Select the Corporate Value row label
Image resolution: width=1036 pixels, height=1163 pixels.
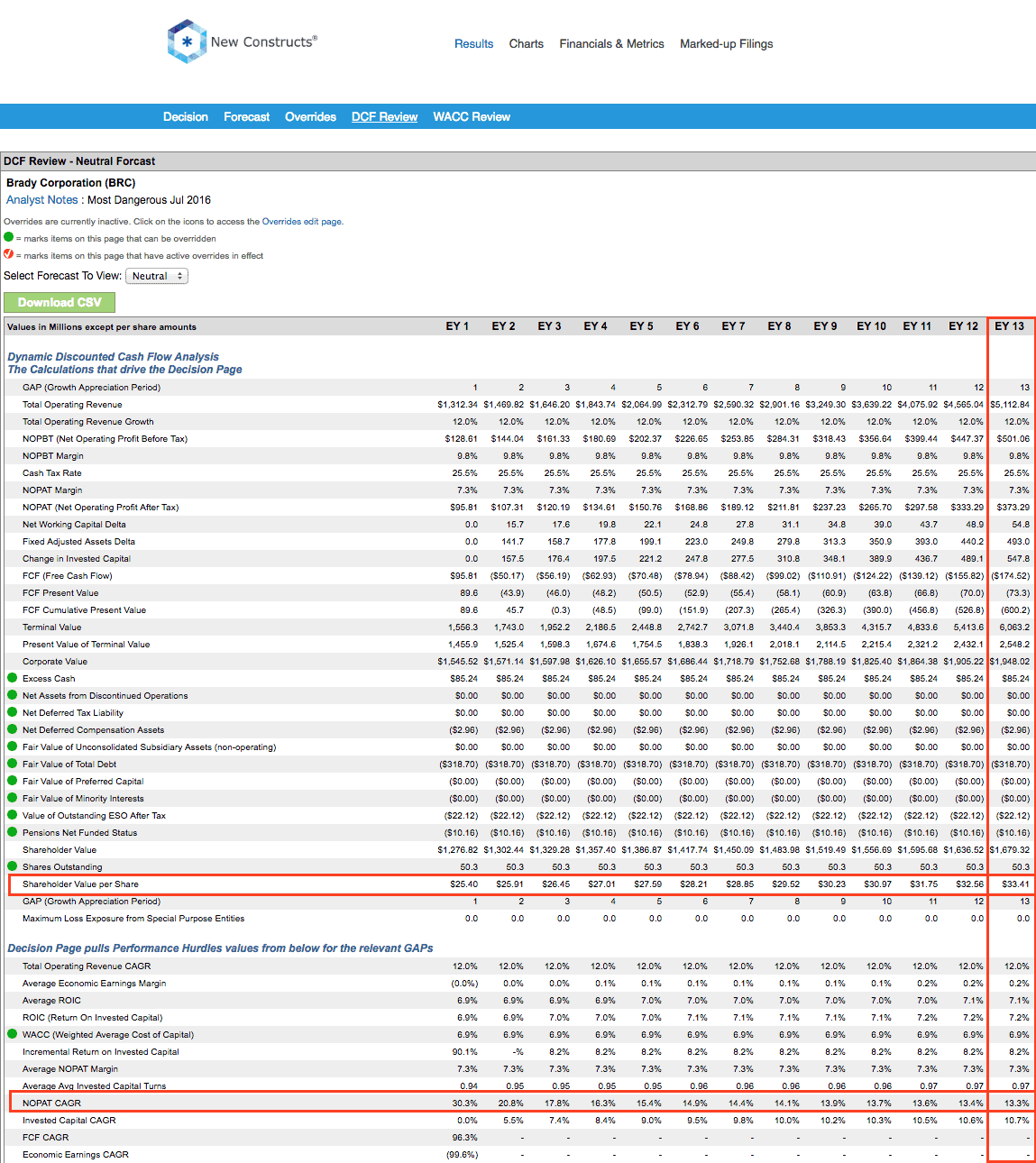55,662
